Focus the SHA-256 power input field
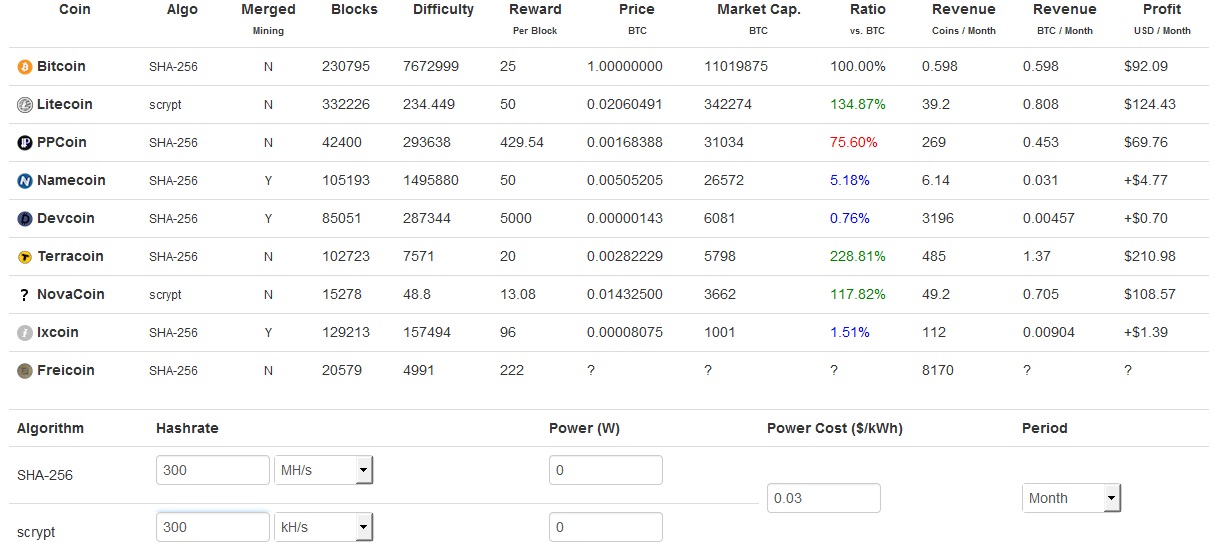Image resolution: width=1219 pixels, height=558 pixels. click(x=606, y=470)
